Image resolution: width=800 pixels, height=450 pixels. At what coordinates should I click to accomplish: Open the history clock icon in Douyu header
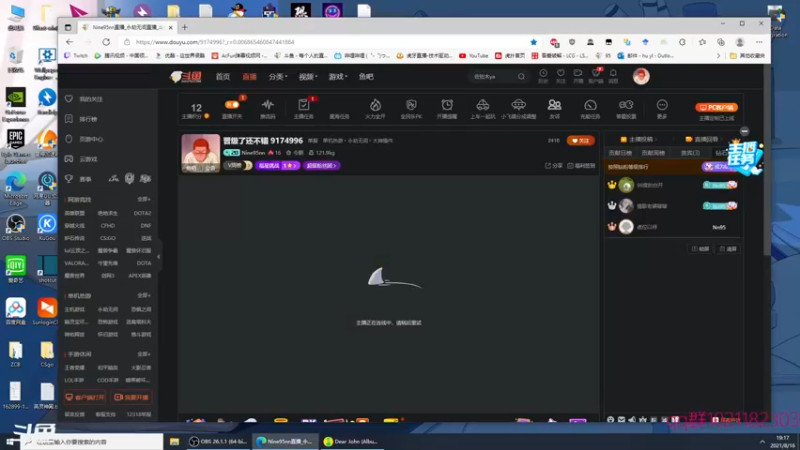click(543, 73)
